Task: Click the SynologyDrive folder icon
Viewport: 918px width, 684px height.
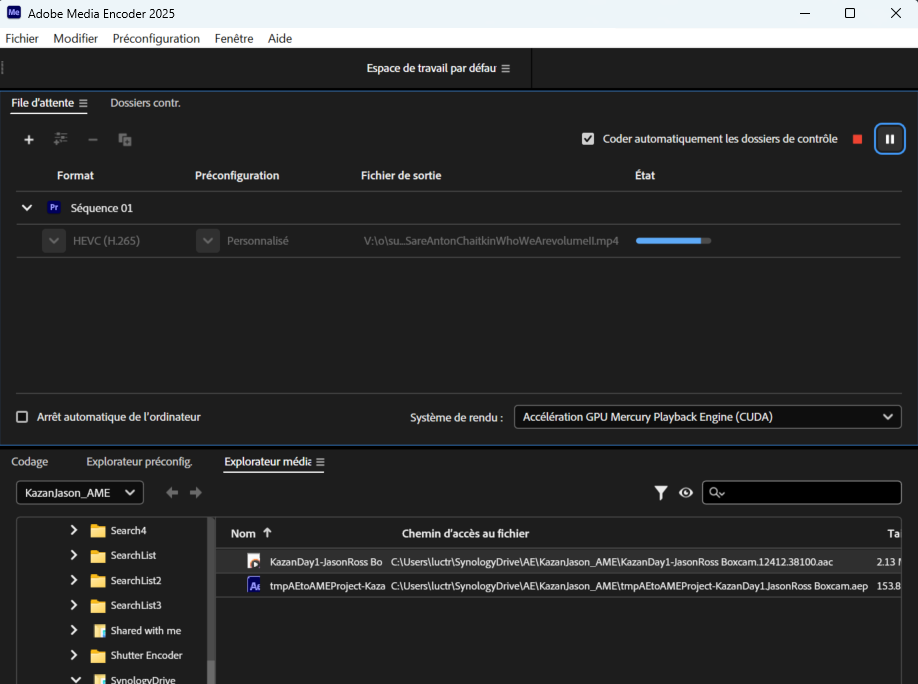Action: coord(100,679)
